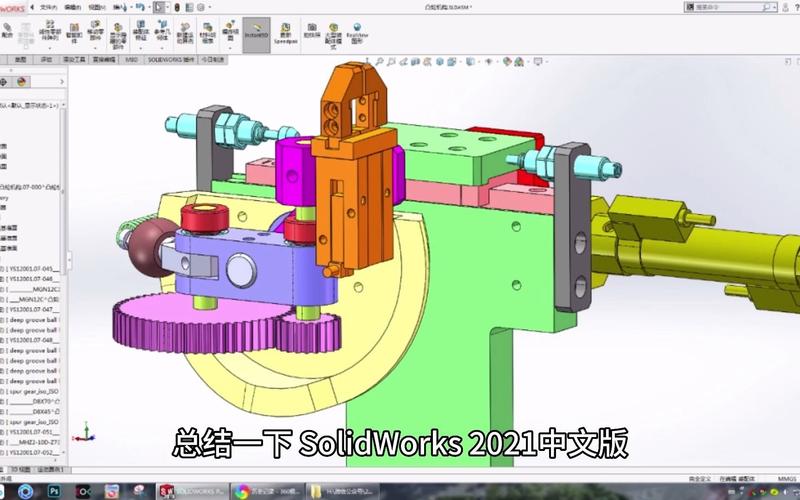This screenshot has height=500, width=800.
Task: Switch to the 360 browser taskbar button
Action: pos(267,491)
